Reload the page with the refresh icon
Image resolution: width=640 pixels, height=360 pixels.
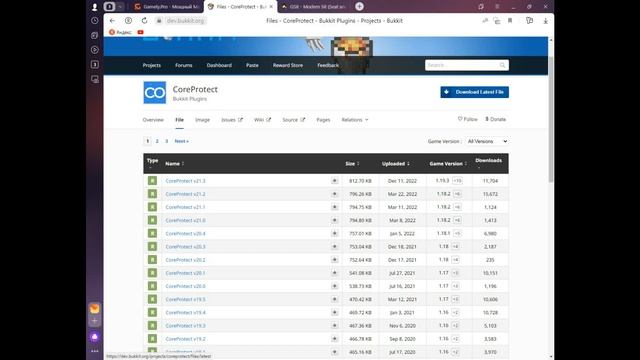pyautogui.click(x=144, y=20)
